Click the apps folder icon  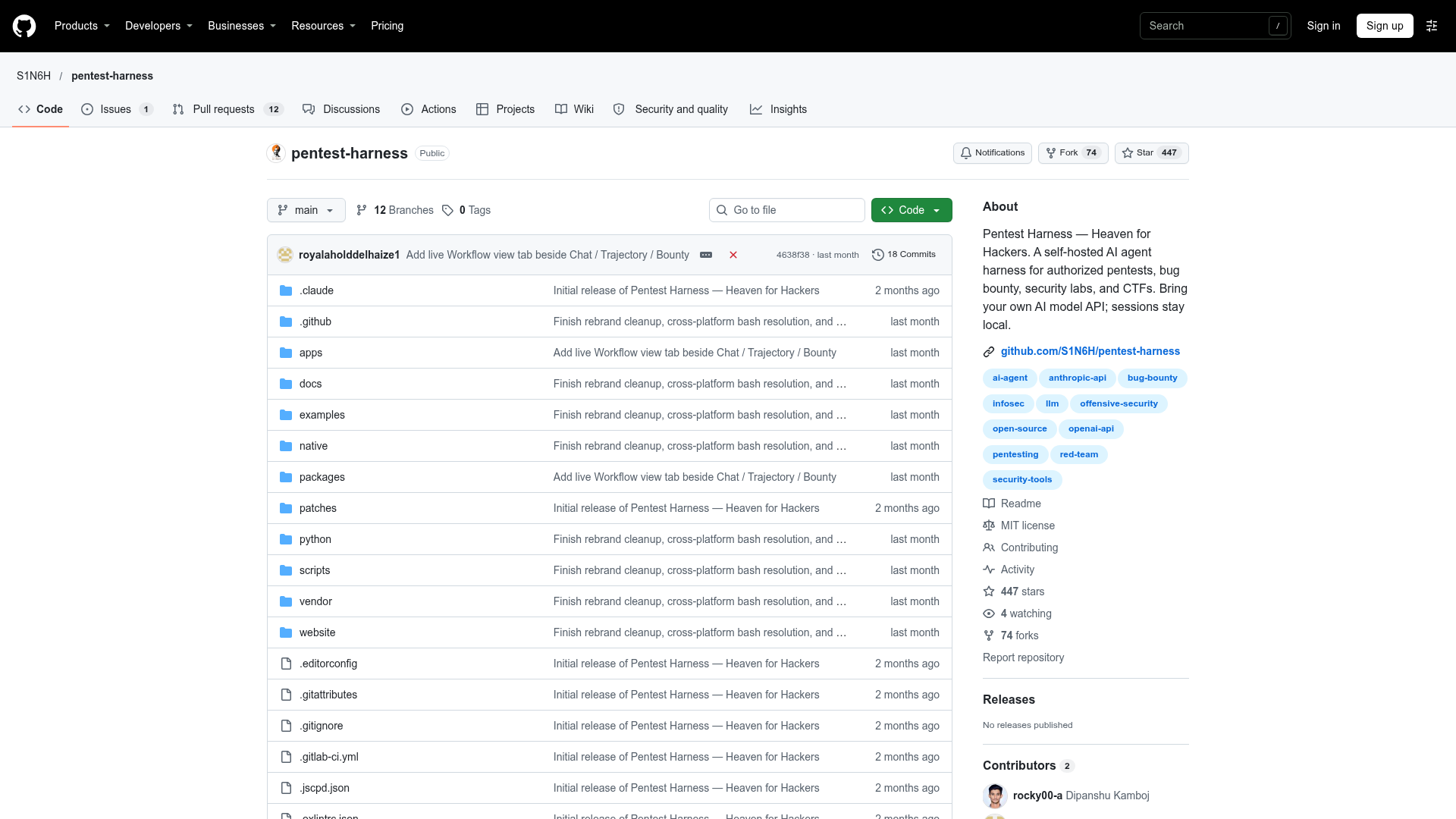pos(286,353)
